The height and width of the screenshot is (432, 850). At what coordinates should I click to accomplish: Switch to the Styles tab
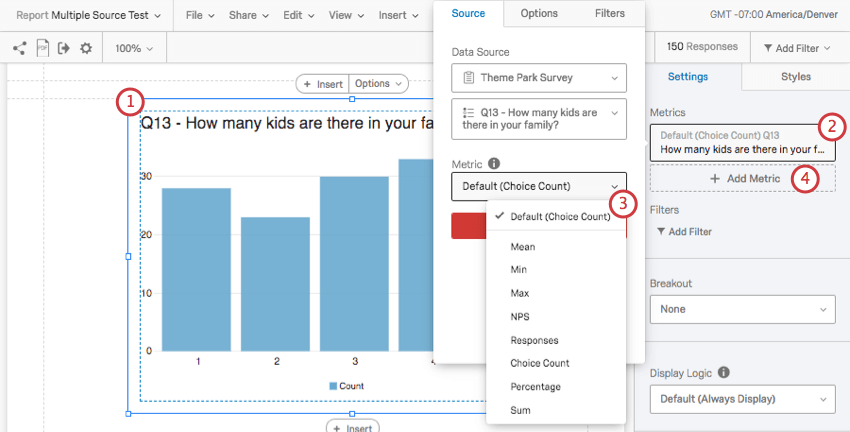(x=795, y=77)
